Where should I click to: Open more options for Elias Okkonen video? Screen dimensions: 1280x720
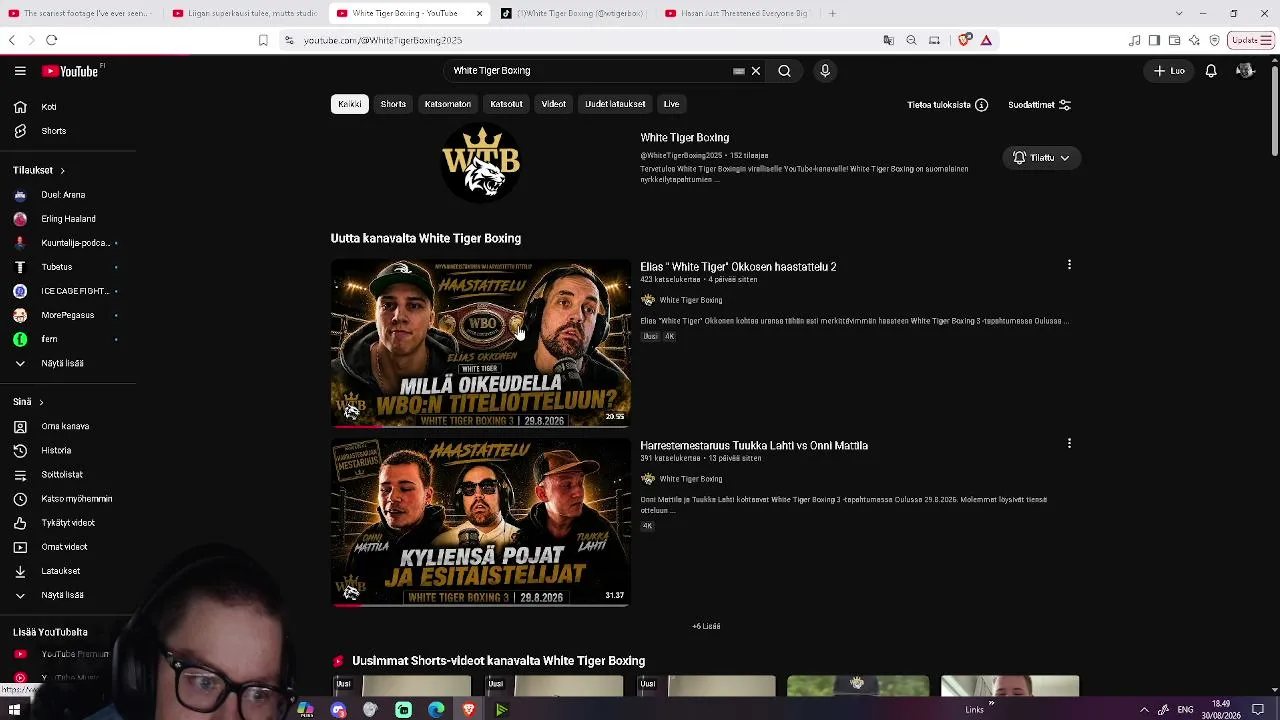click(1069, 265)
